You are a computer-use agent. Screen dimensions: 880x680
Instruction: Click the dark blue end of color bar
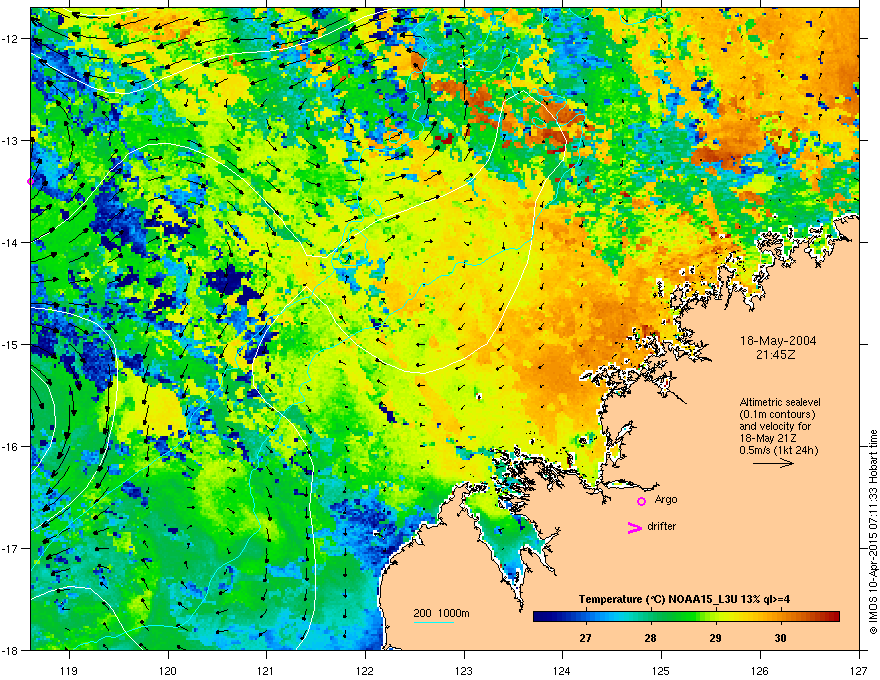click(538, 617)
